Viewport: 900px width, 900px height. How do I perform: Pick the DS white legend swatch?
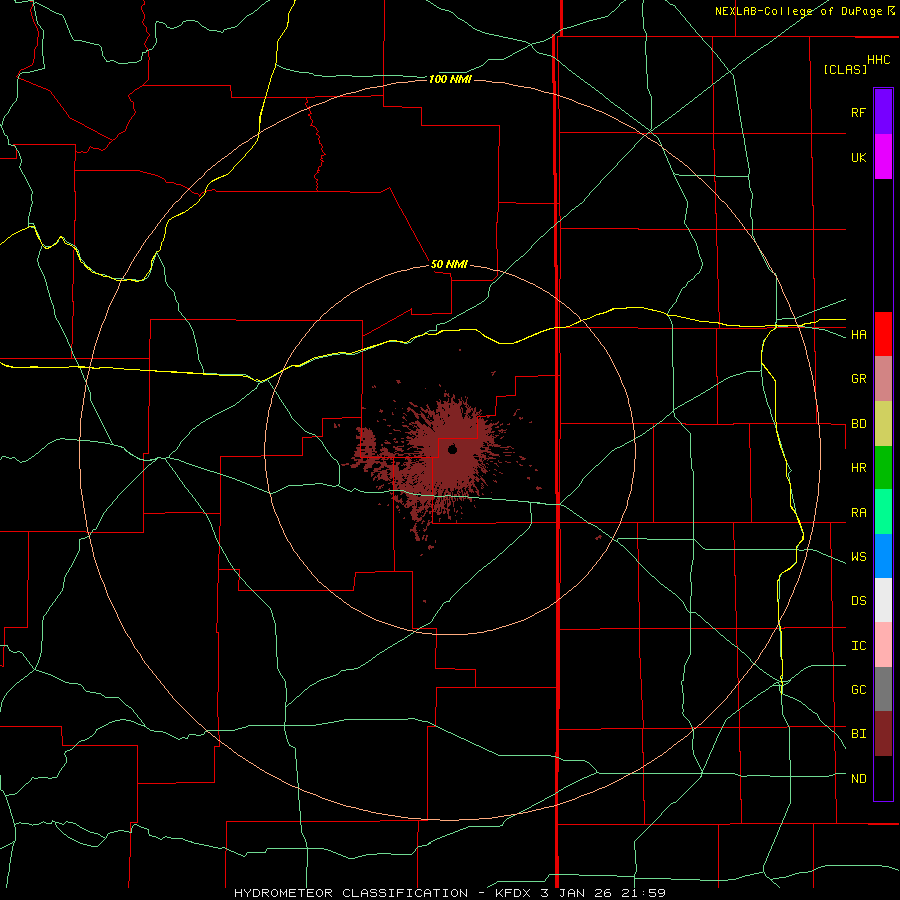click(x=883, y=600)
